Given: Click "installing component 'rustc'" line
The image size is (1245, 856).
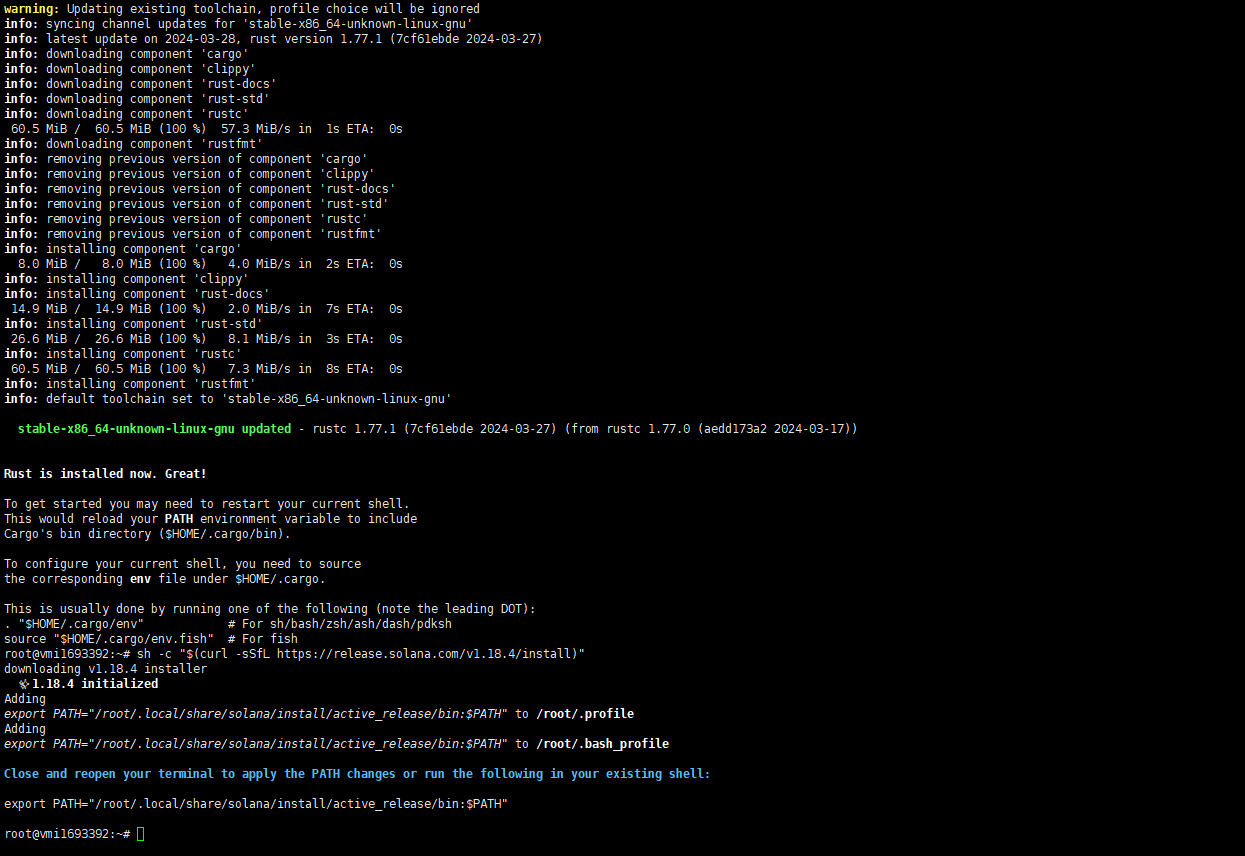Looking at the screenshot, I should coord(123,354).
